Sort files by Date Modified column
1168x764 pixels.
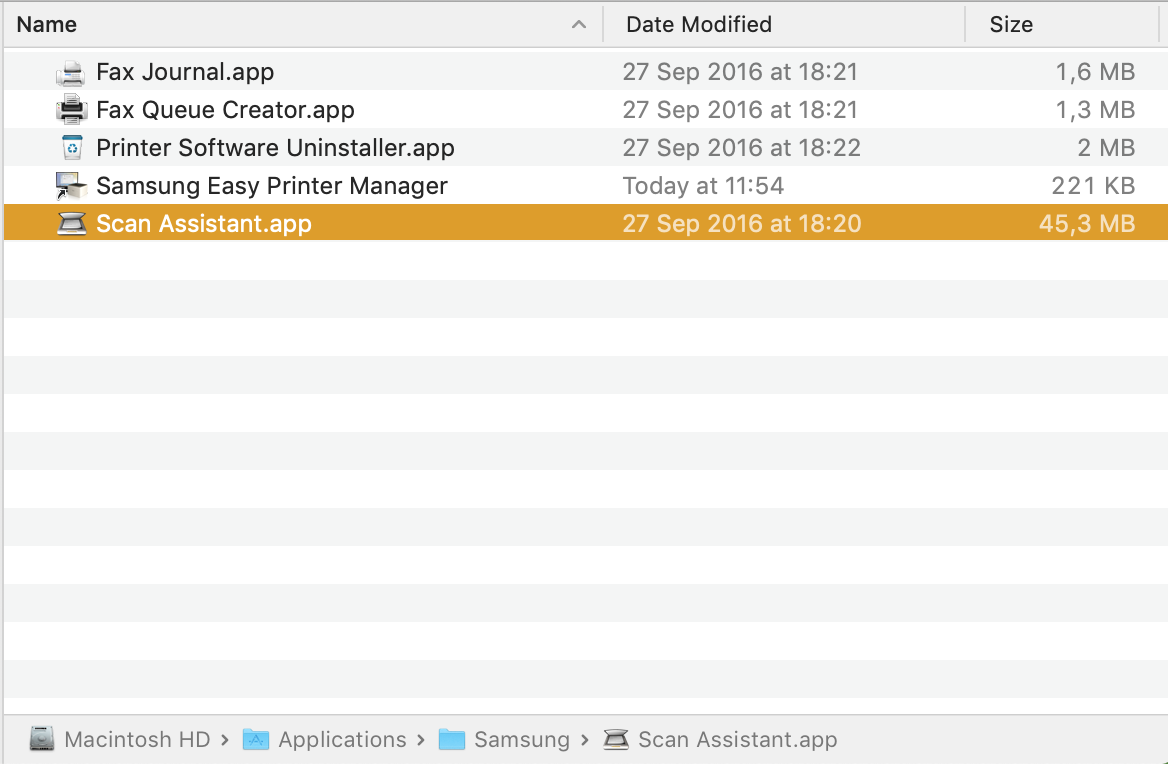[698, 25]
